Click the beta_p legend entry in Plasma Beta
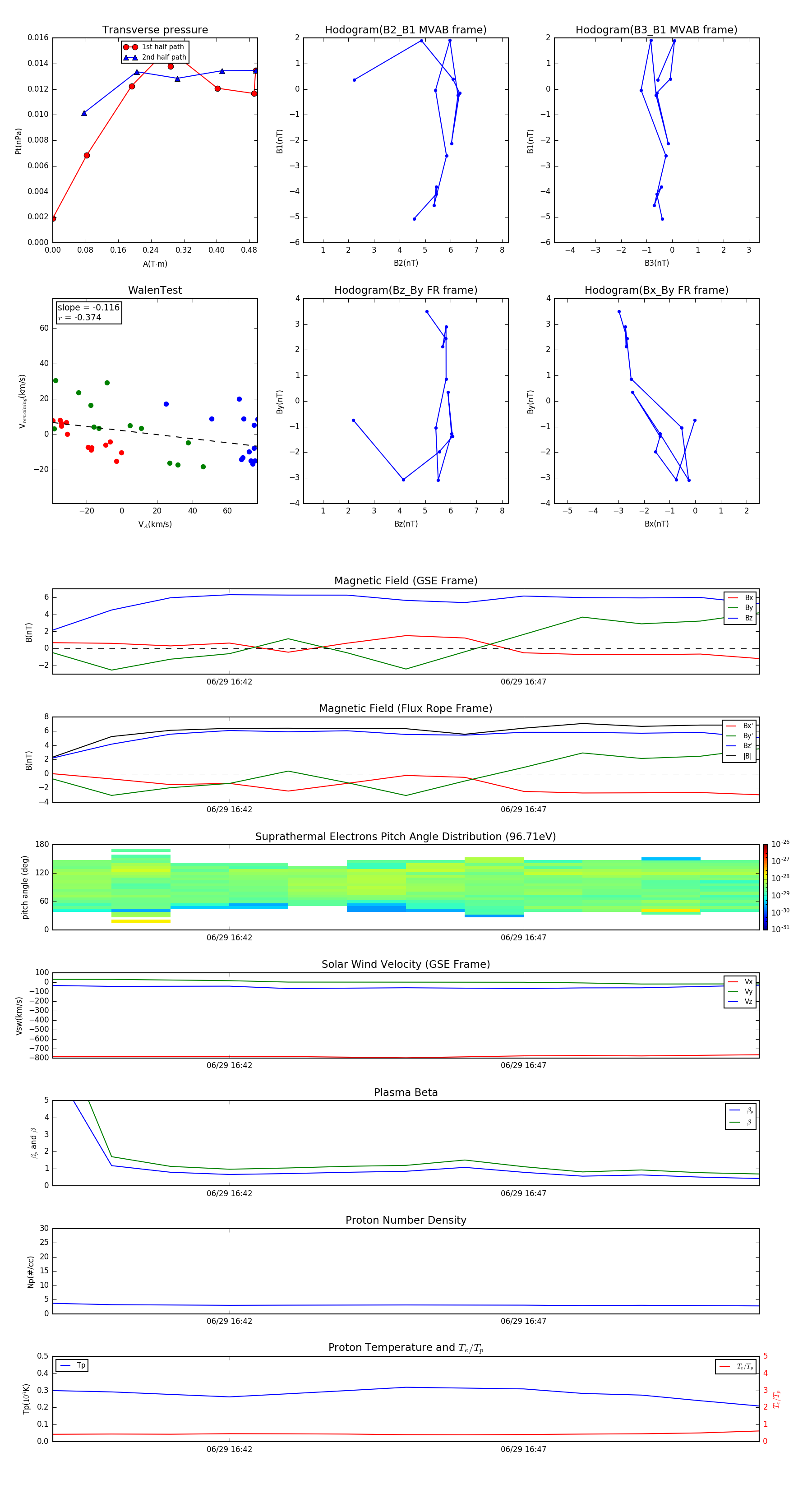Viewport: 812px width, 1489px height. (741, 1110)
